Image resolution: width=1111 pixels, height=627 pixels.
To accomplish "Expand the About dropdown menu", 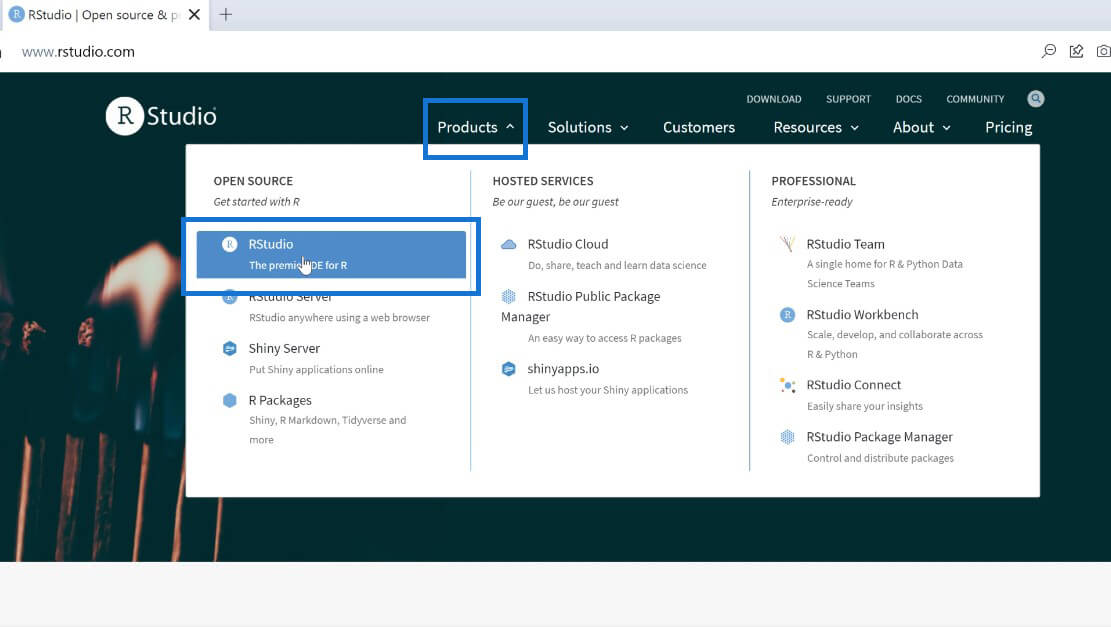I will click(x=921, y=128).
